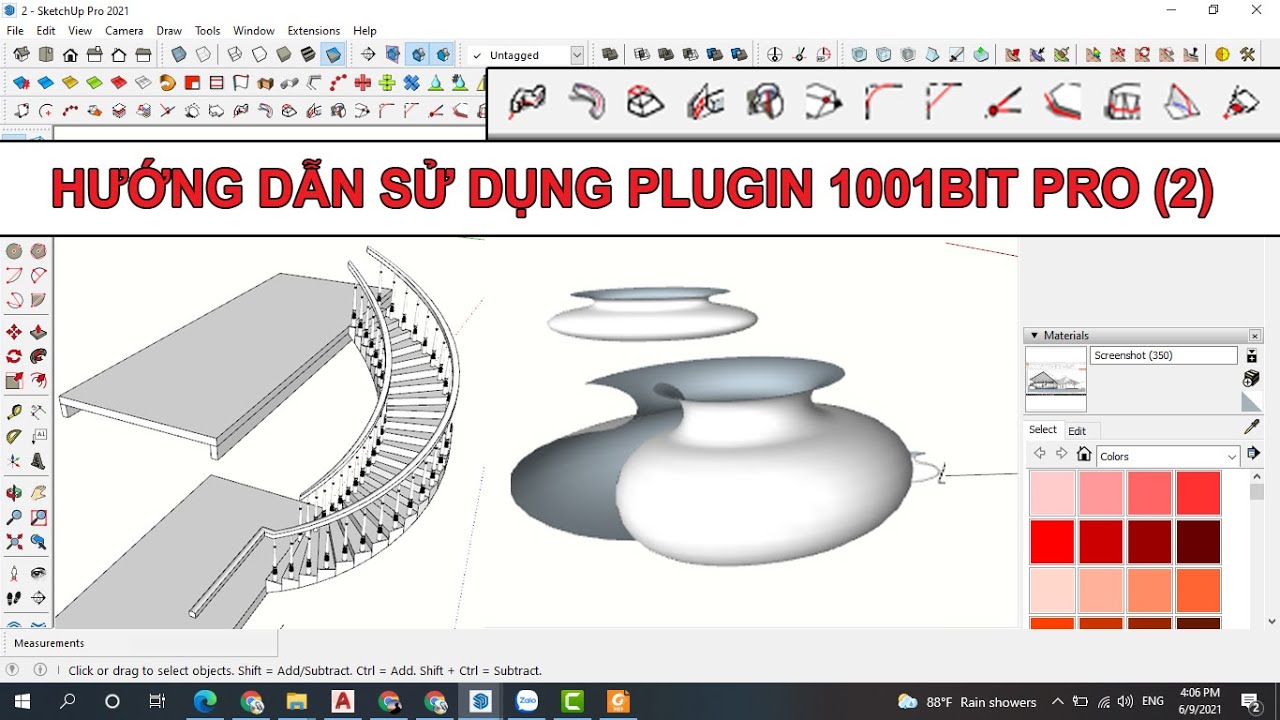This screenshot has width=1280, height=720.
Task: Click the Outer Shell solid tool
Action: pos(610,55)
